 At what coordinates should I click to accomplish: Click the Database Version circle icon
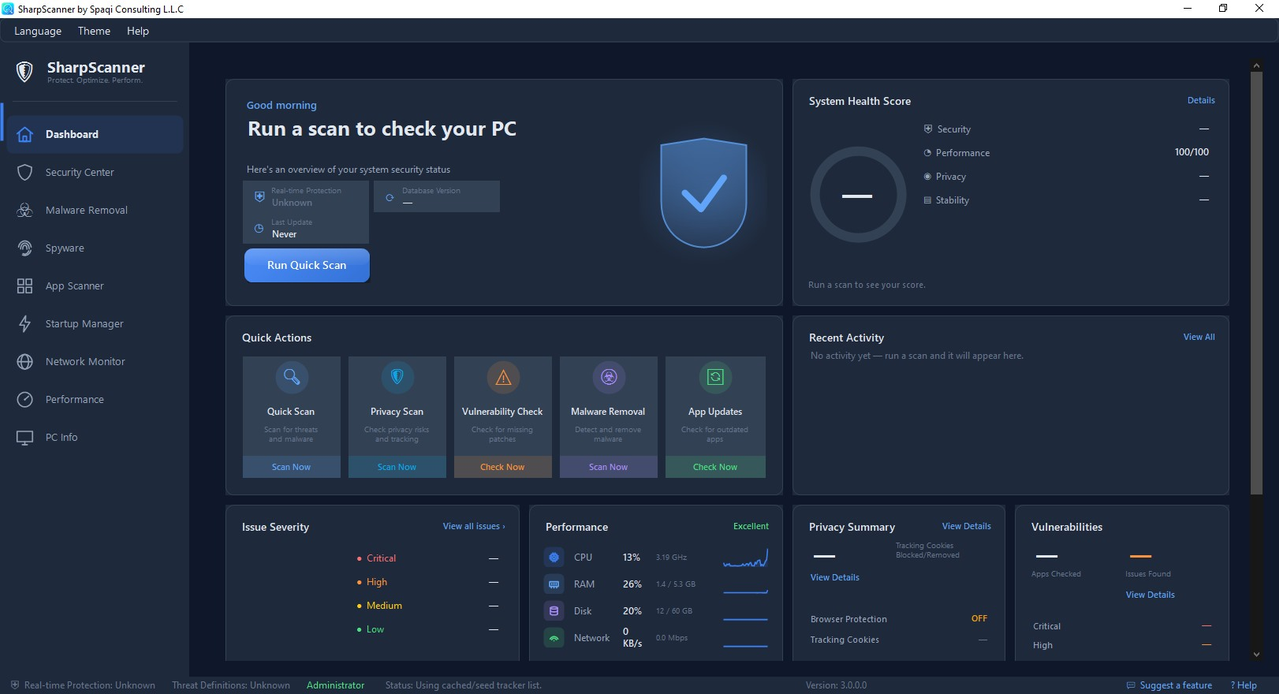[389, 197]
